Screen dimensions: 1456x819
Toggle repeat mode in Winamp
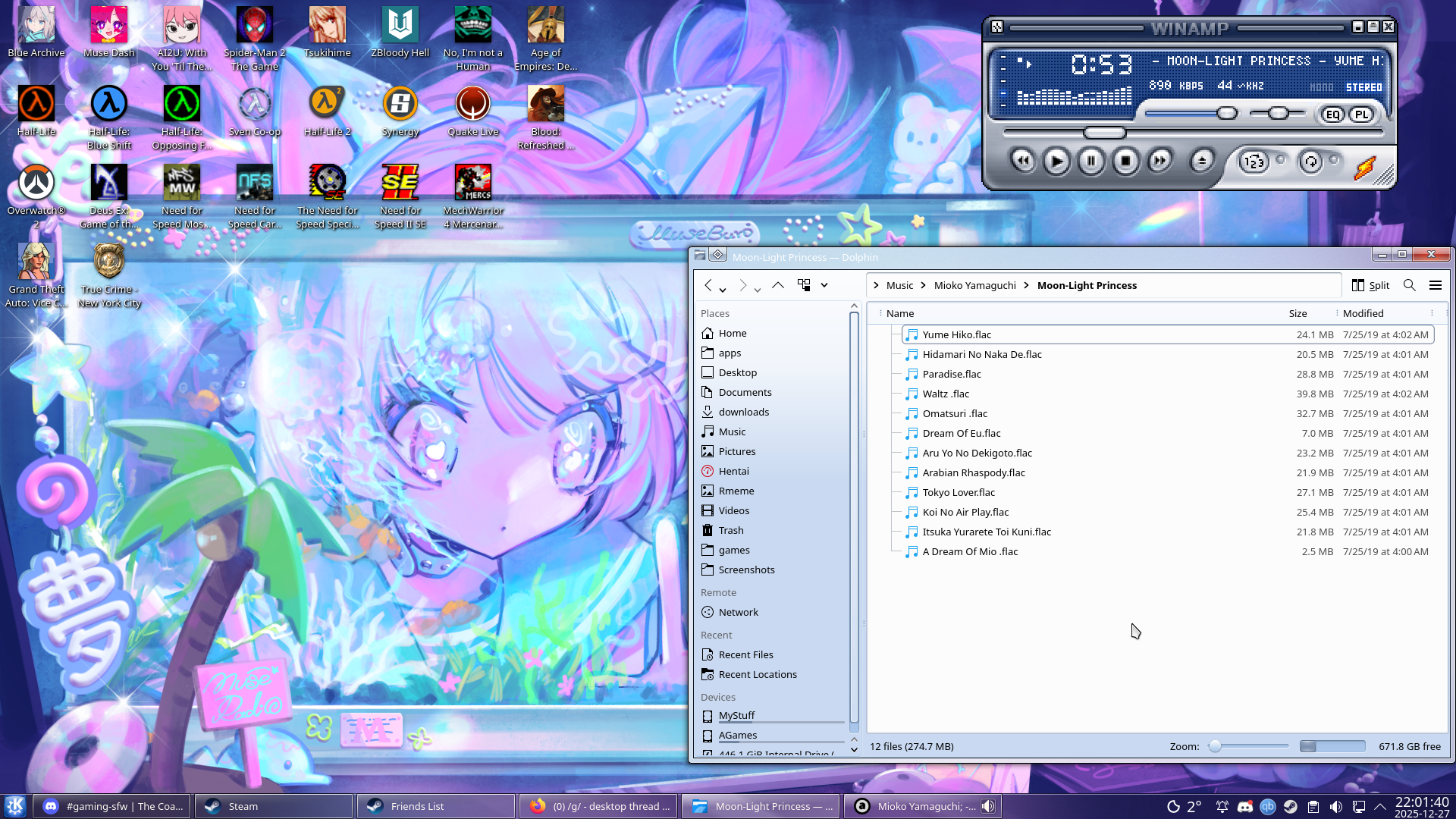coord(1310,162)
